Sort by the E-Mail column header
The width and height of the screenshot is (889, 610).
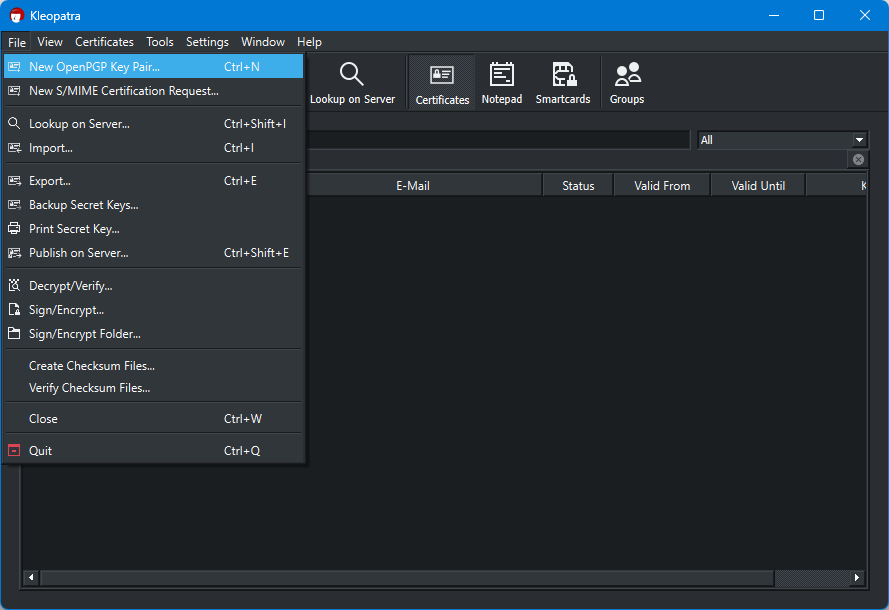[413, 186]
